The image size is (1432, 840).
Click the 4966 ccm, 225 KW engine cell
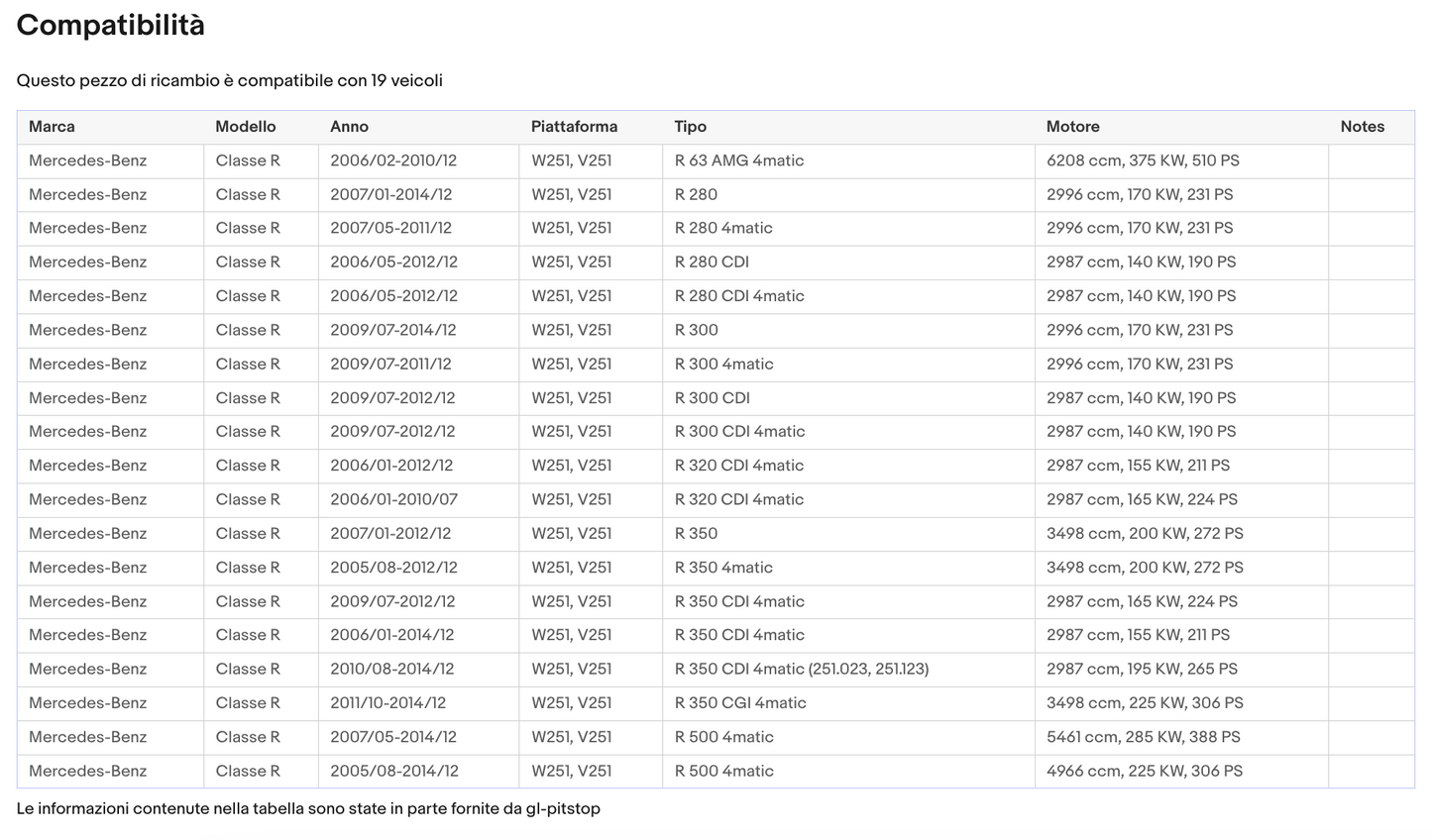point(1144,771)
